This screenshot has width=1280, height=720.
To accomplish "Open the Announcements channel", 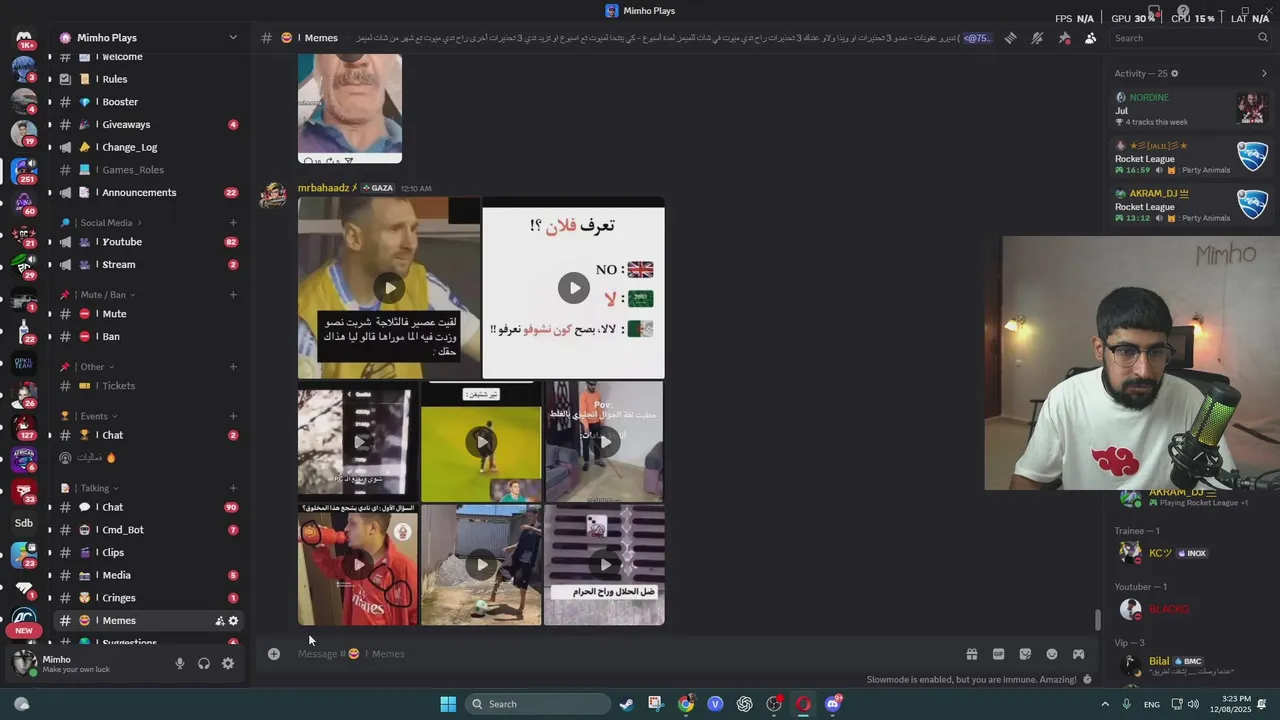I will [x=148, y=193].
